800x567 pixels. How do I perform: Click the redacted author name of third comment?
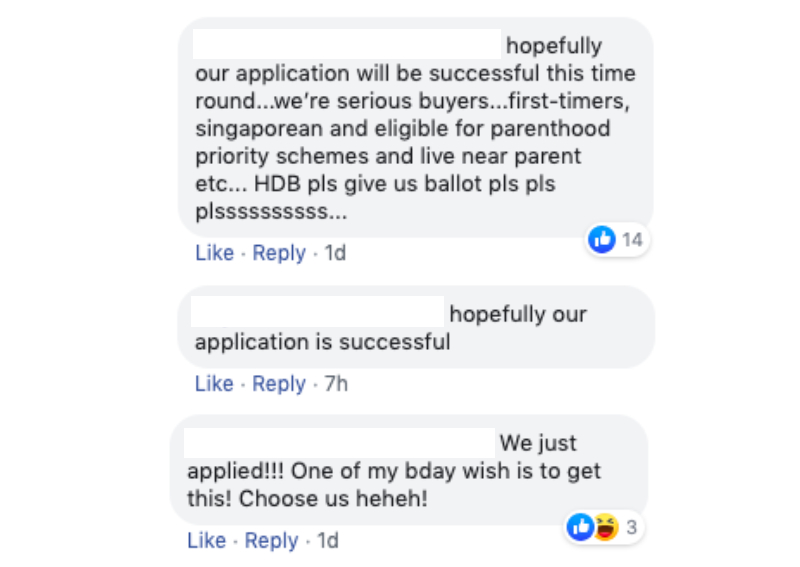tap(339, 442)
